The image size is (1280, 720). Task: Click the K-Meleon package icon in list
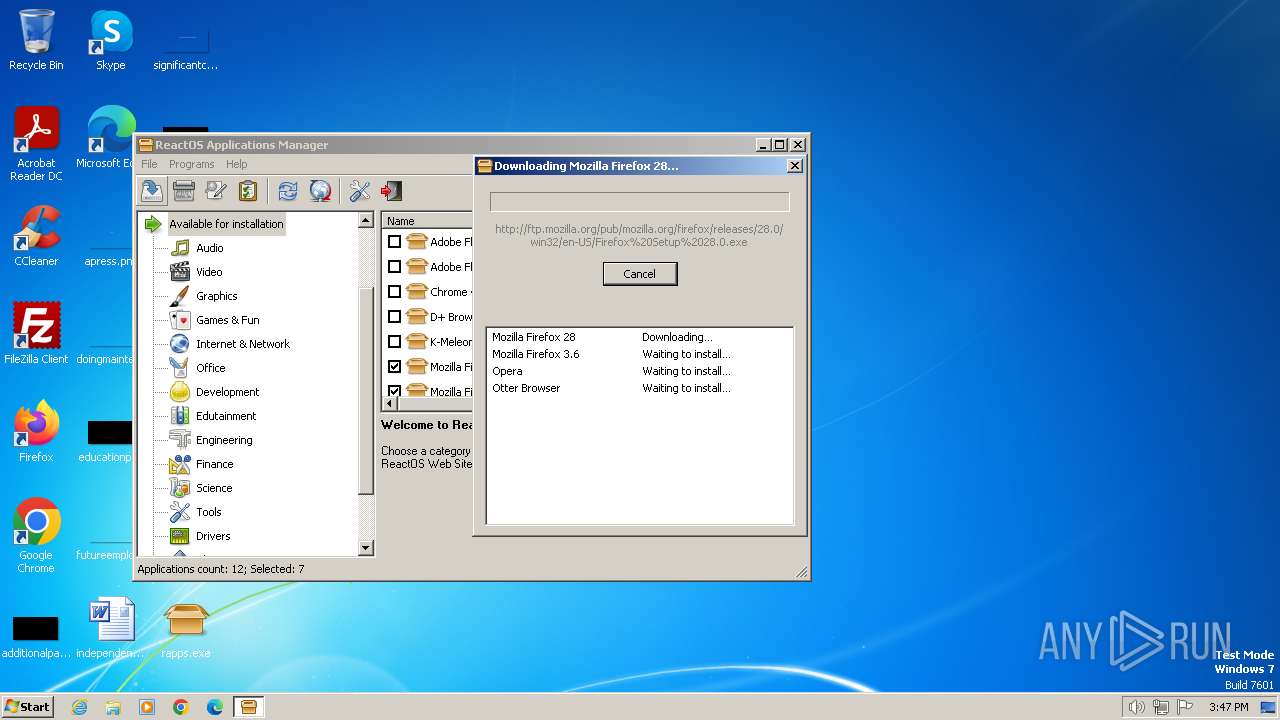point(416,342)
